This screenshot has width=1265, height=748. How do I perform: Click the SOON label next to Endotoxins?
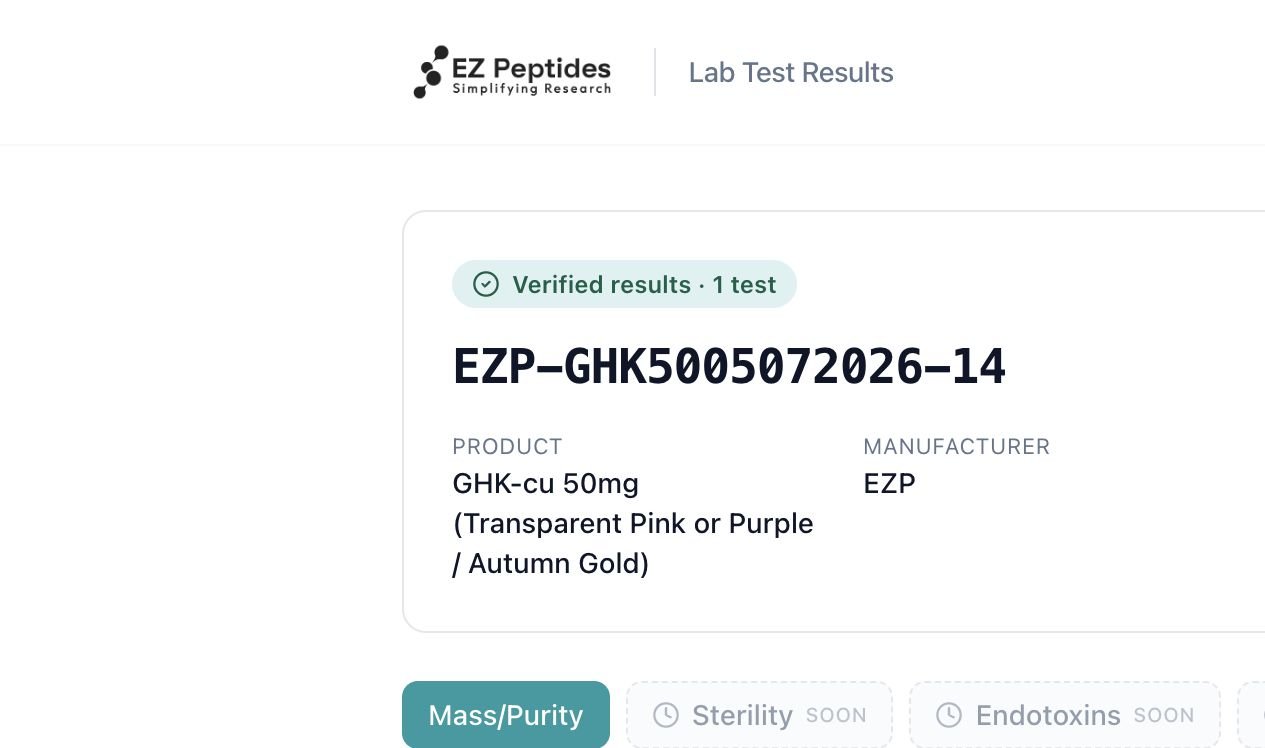pos(1164,716)
